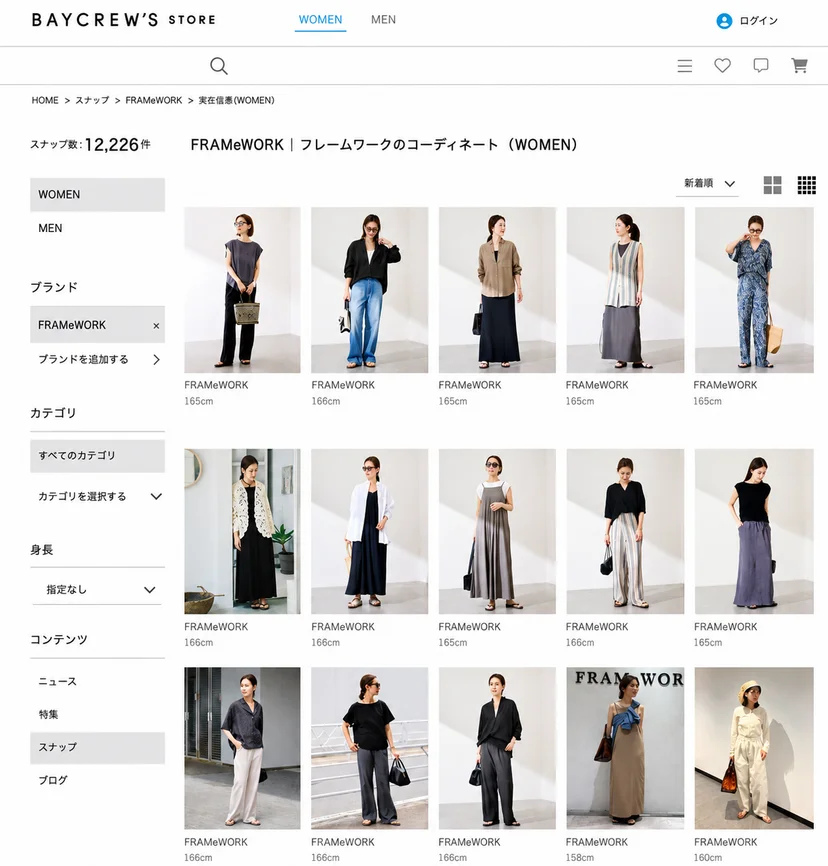Click スナップ breadcrumb link
Screen dimensions: 828x866
tap(92, 100)
